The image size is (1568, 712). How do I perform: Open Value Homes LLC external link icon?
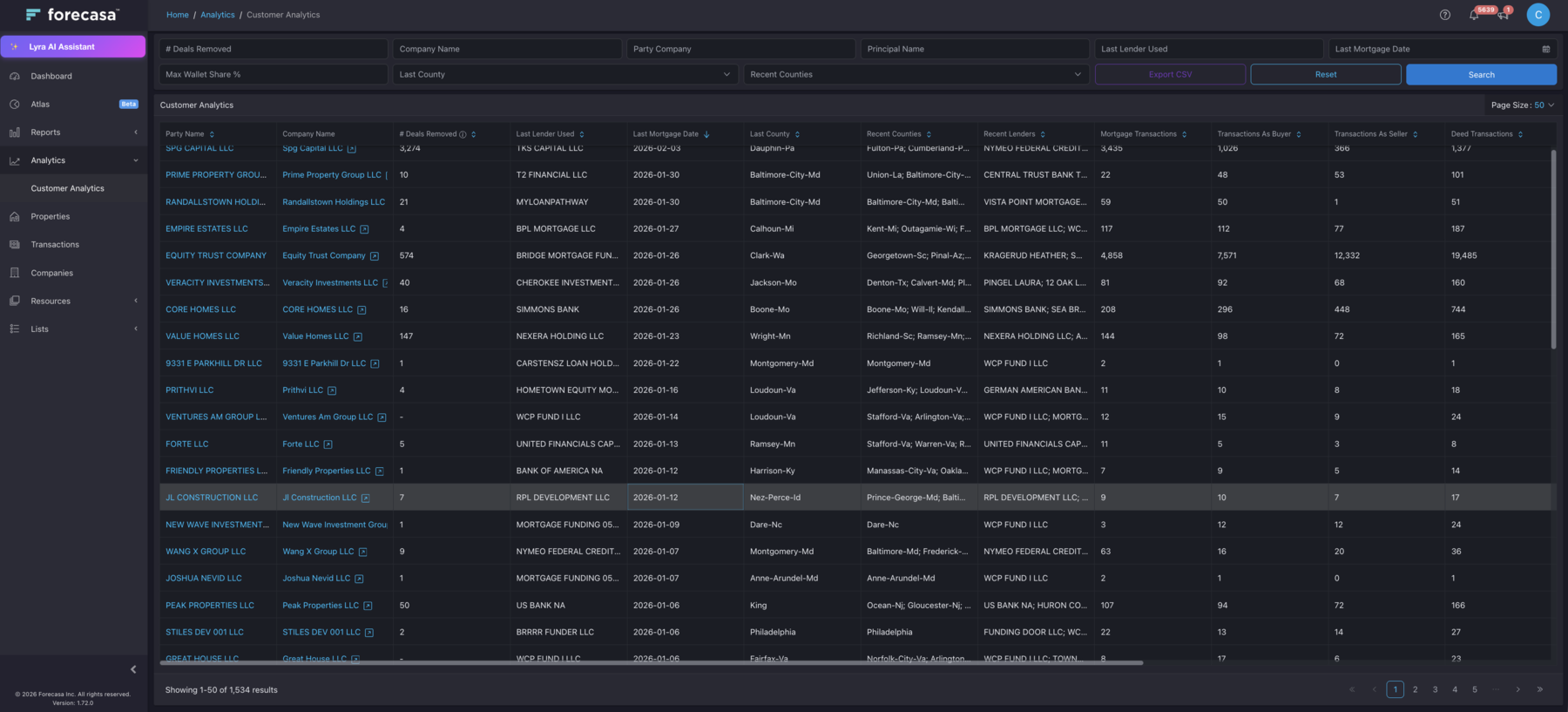(x=357, y=336)
